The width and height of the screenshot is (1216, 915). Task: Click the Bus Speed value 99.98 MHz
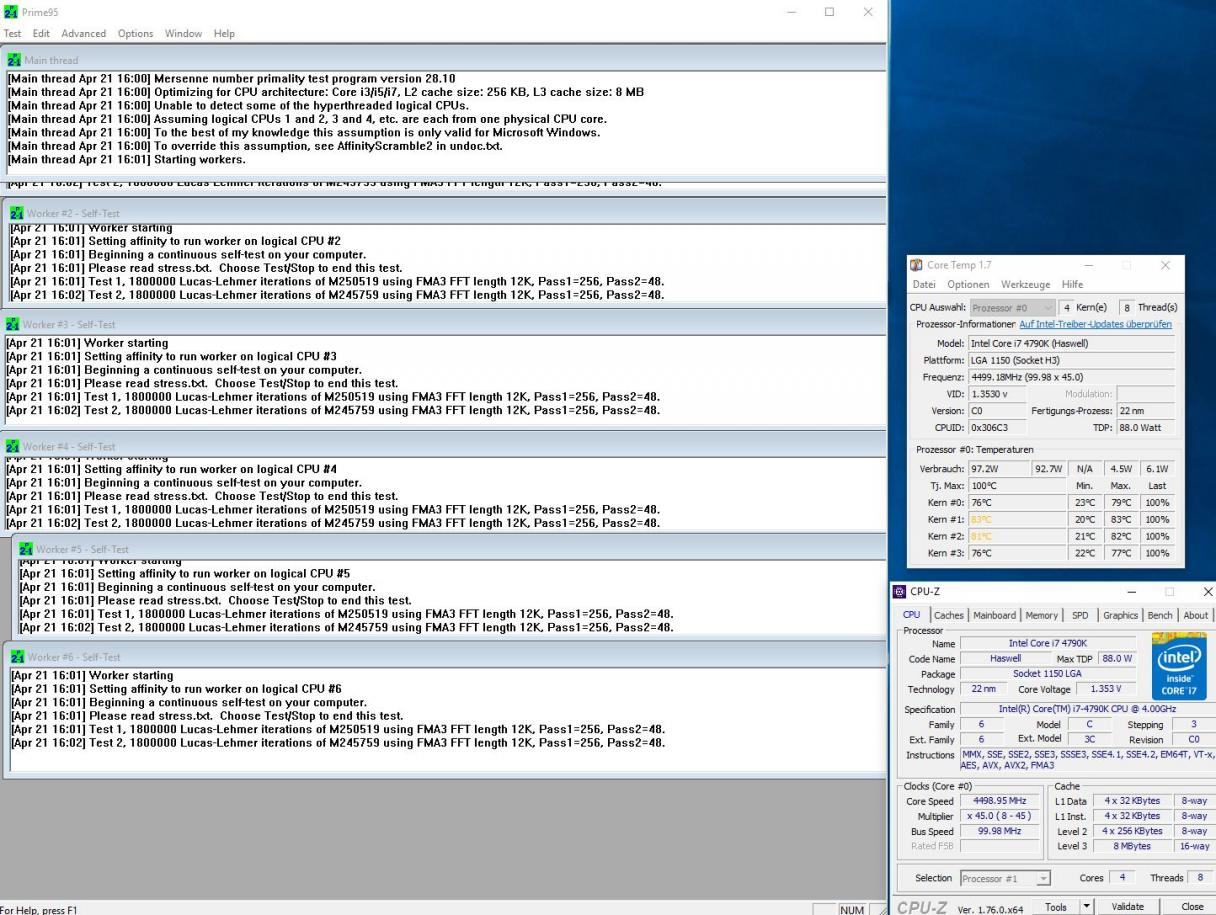point(999,831)
